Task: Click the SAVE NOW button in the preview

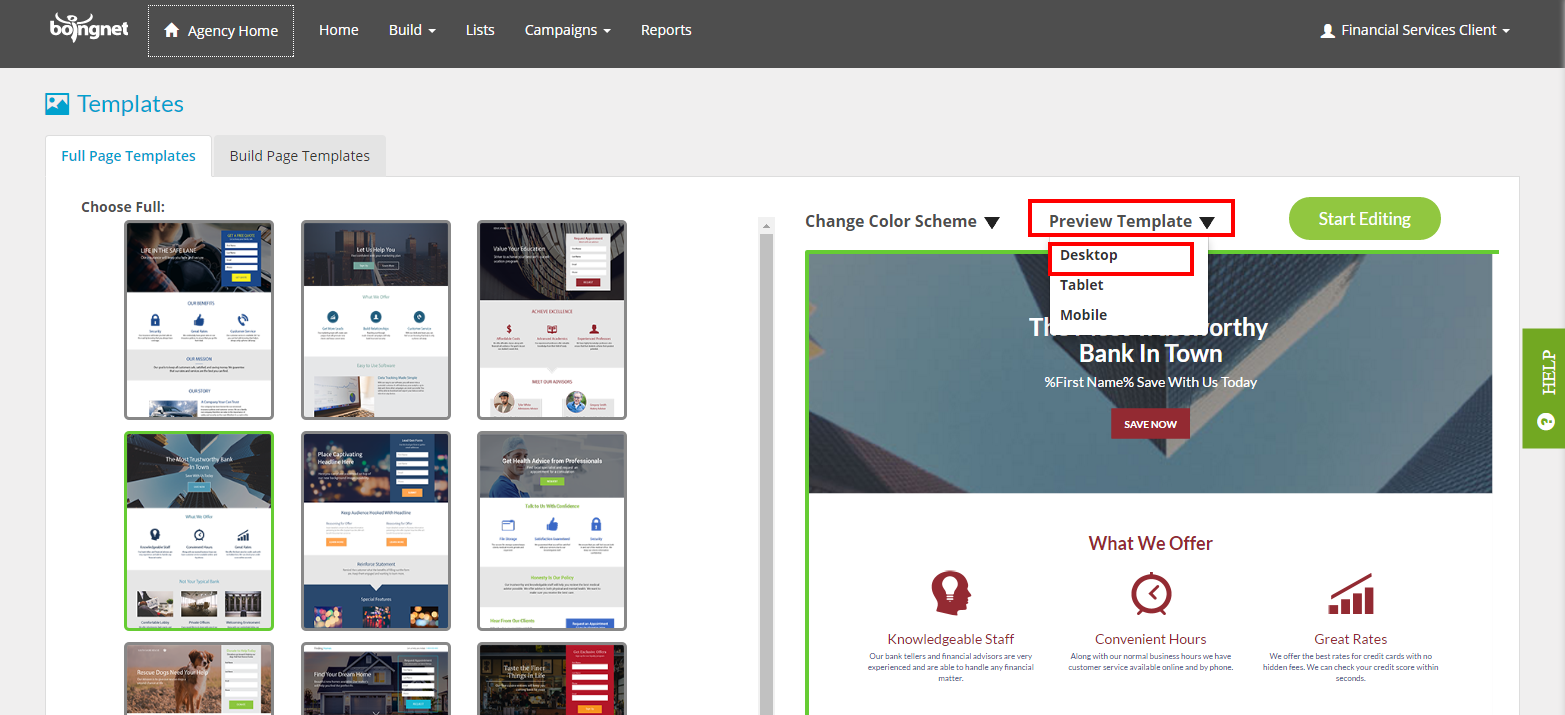Action: click(1150, 424)
